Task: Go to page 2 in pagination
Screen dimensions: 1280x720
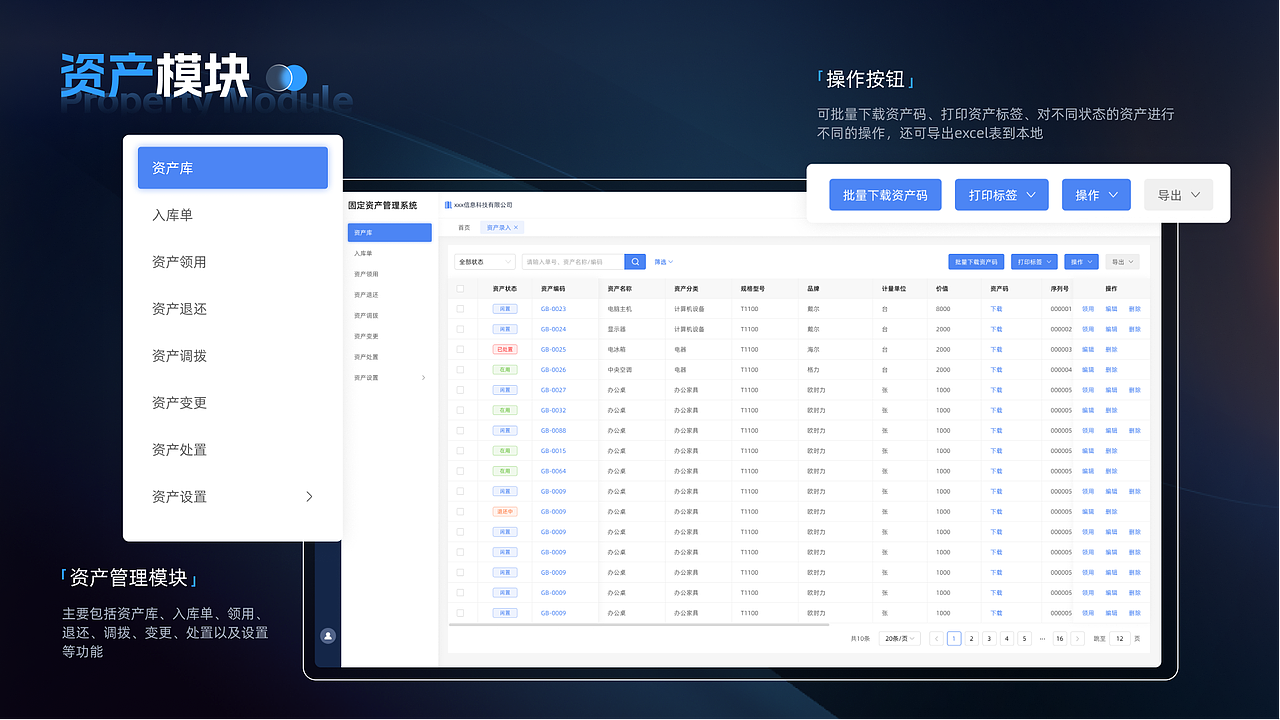Action: (971, 638)
